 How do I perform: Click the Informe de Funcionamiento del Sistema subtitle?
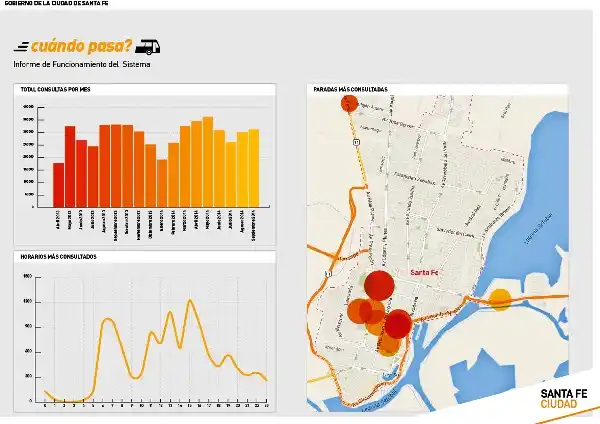(82, 64)
